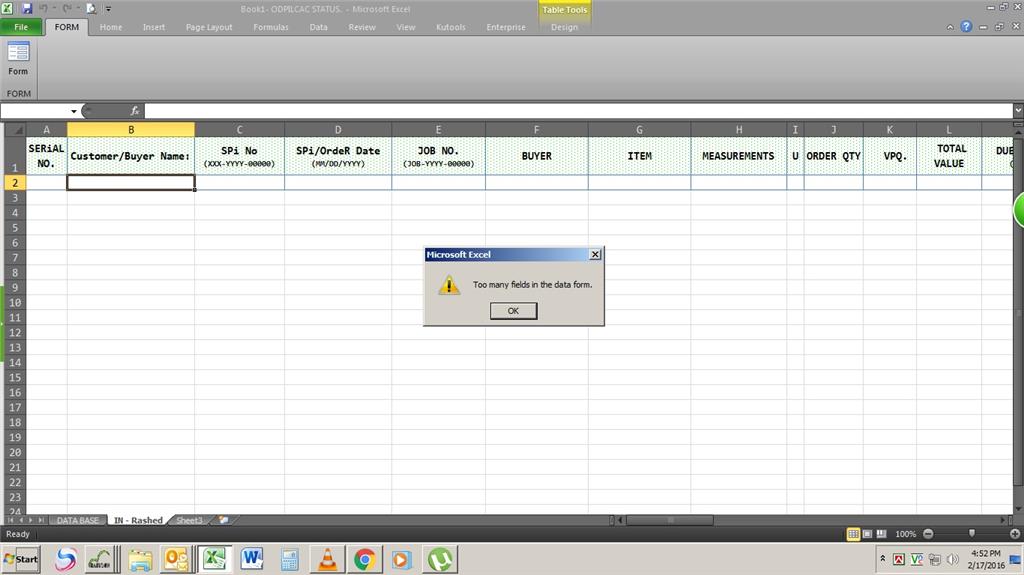Open the File menu tab
Viewport: 1024px width, 575px height.
(21, 27)
